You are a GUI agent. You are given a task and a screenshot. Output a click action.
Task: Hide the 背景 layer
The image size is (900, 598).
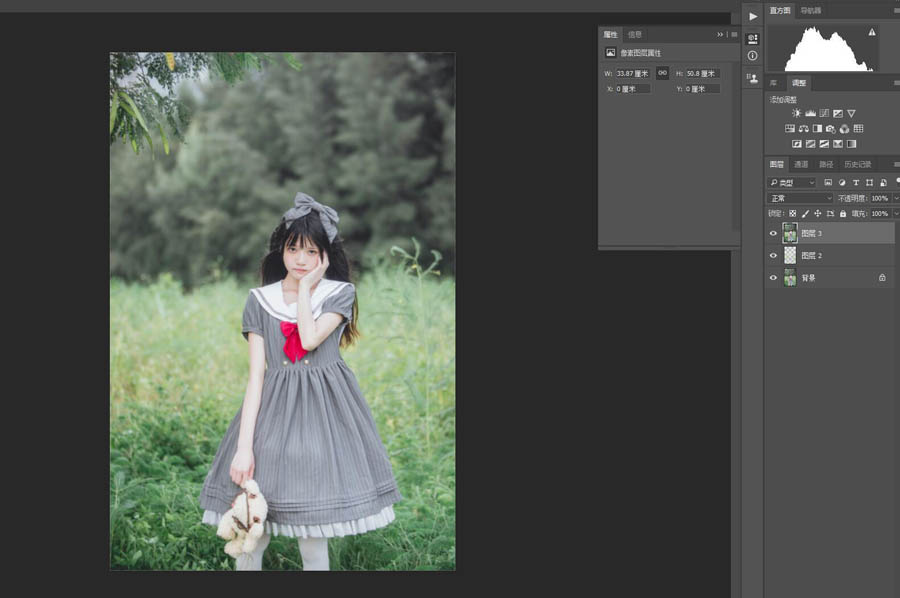tap(773, 277)
